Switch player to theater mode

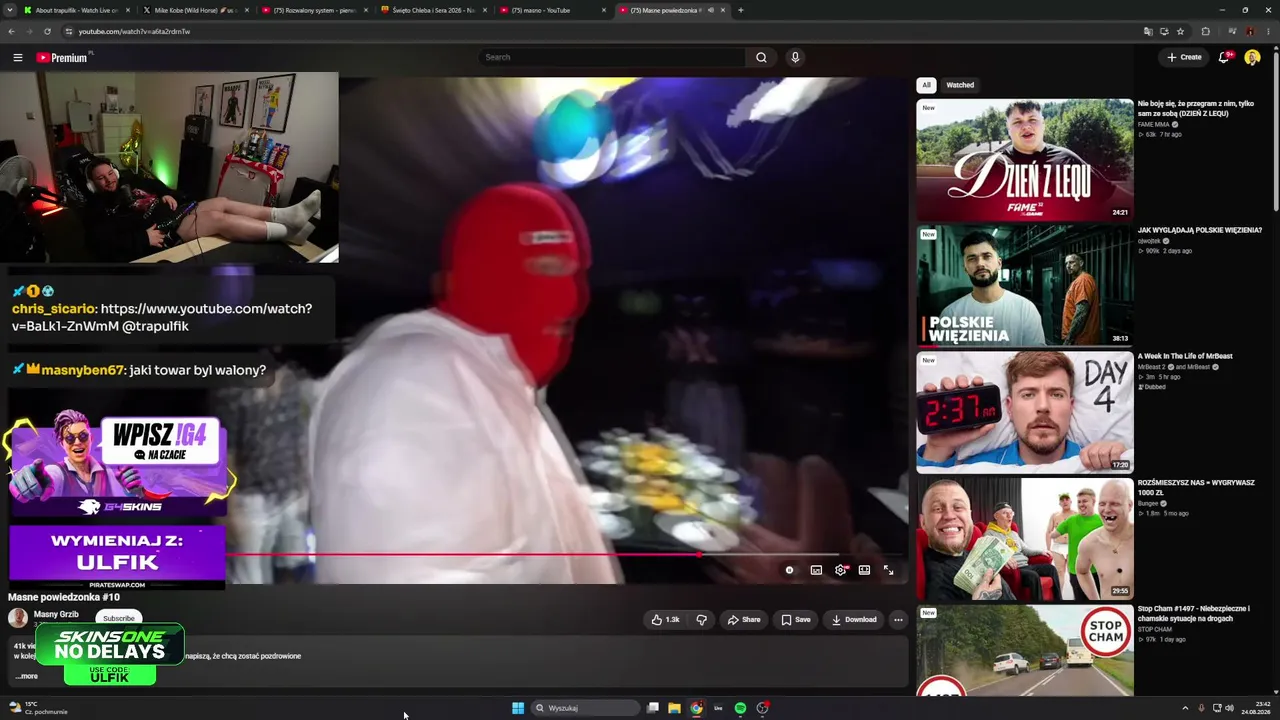click(x=864, y=570)
